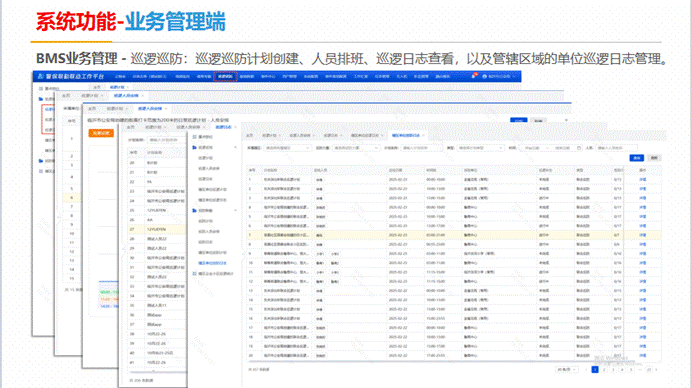Open 重点岗位 in the sidebar
This screenshot has height=388, width=692.
tap(206, 137)
